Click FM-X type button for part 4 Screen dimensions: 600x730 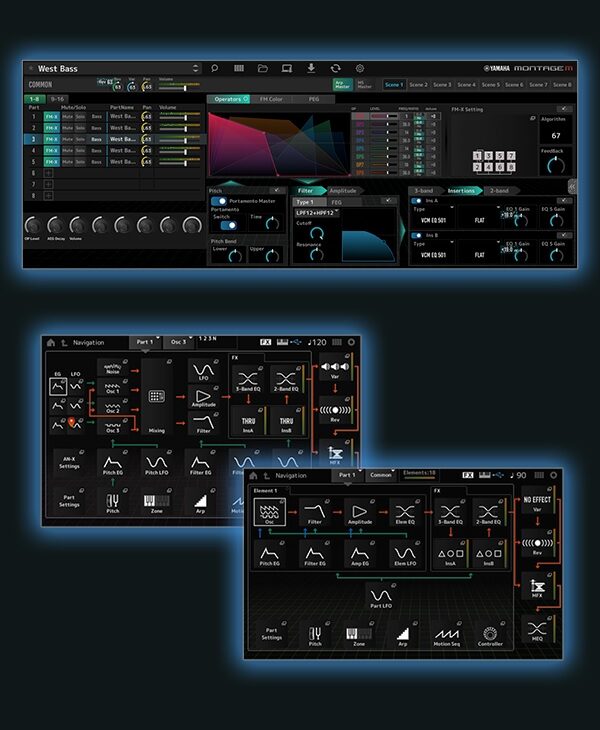(x=52, y=150)
